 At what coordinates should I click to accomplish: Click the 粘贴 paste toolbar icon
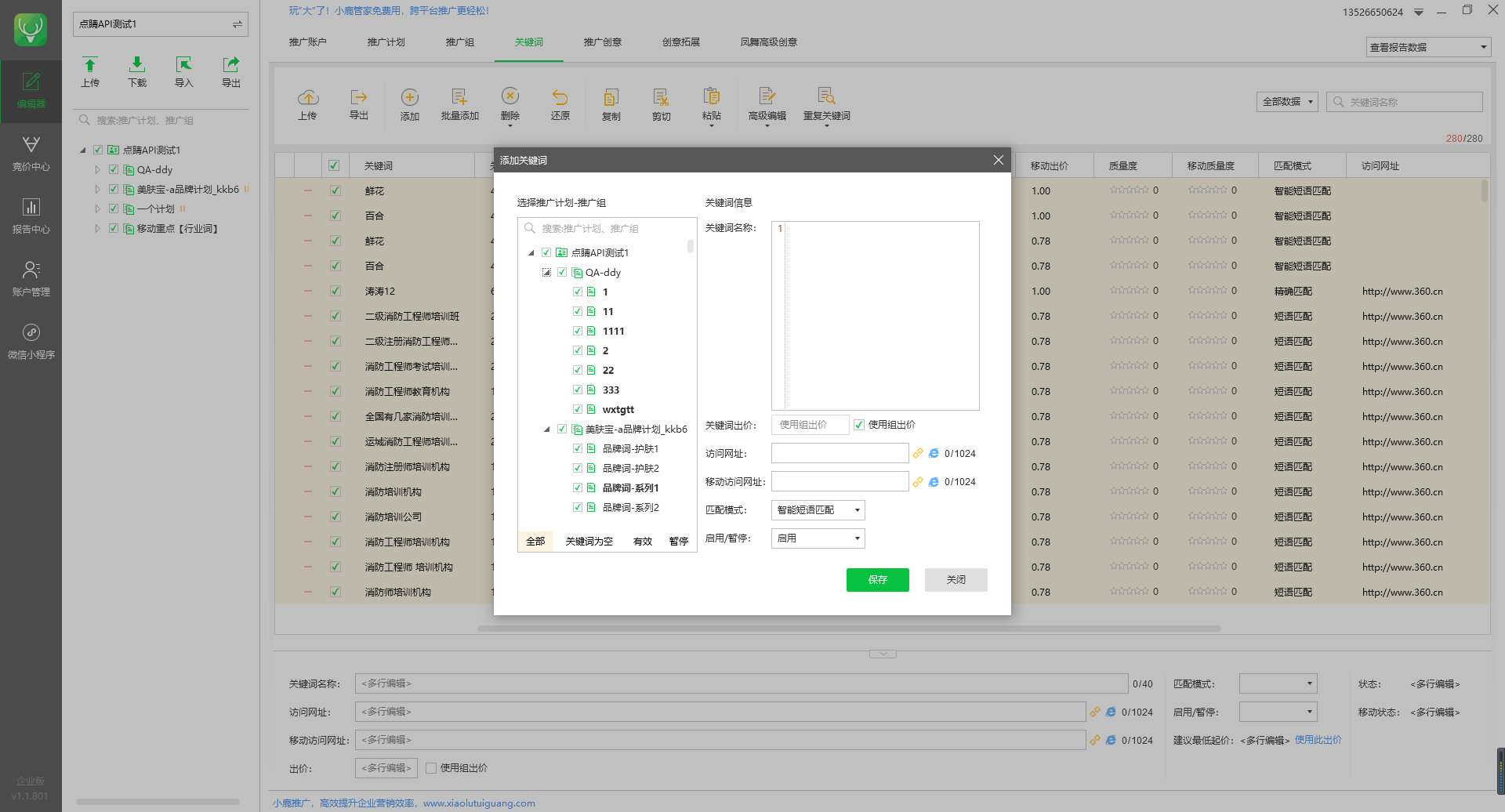(712, 105)
